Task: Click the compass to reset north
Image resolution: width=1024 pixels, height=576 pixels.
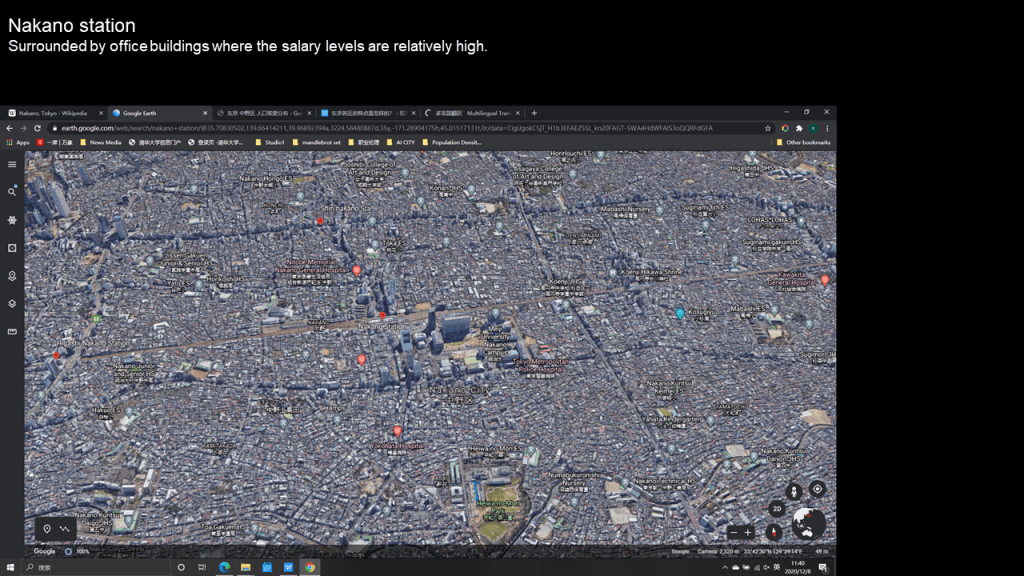Action: pos(773,532)
